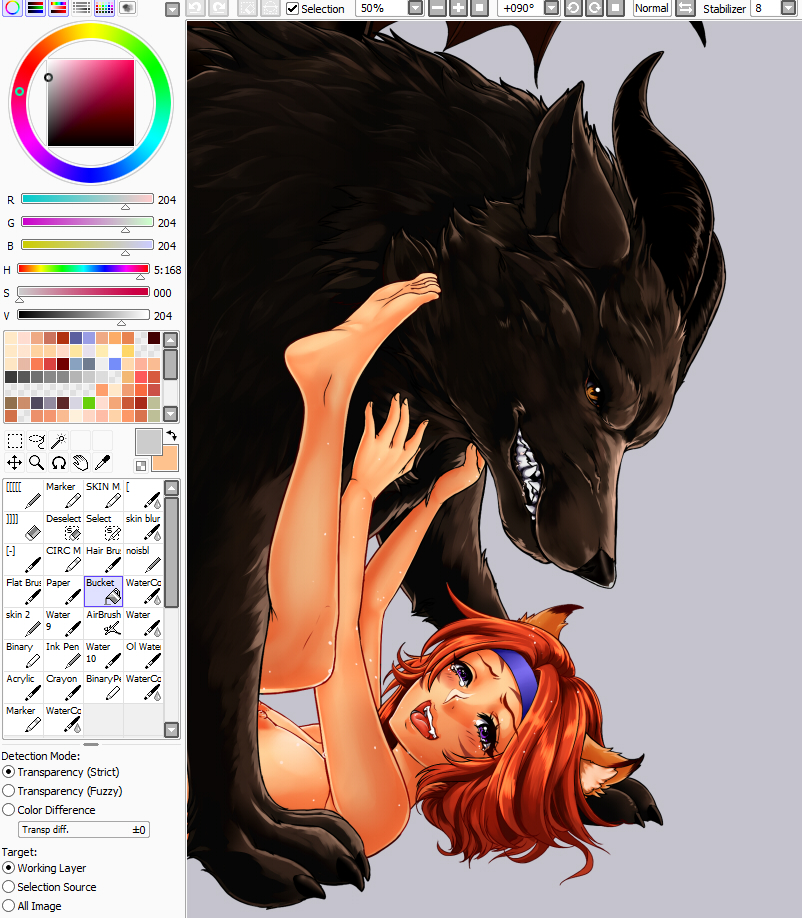Choose the skin blur brush
Image resolution: width=802 pixels, height=918 pixels.
[x=143, y=527]
